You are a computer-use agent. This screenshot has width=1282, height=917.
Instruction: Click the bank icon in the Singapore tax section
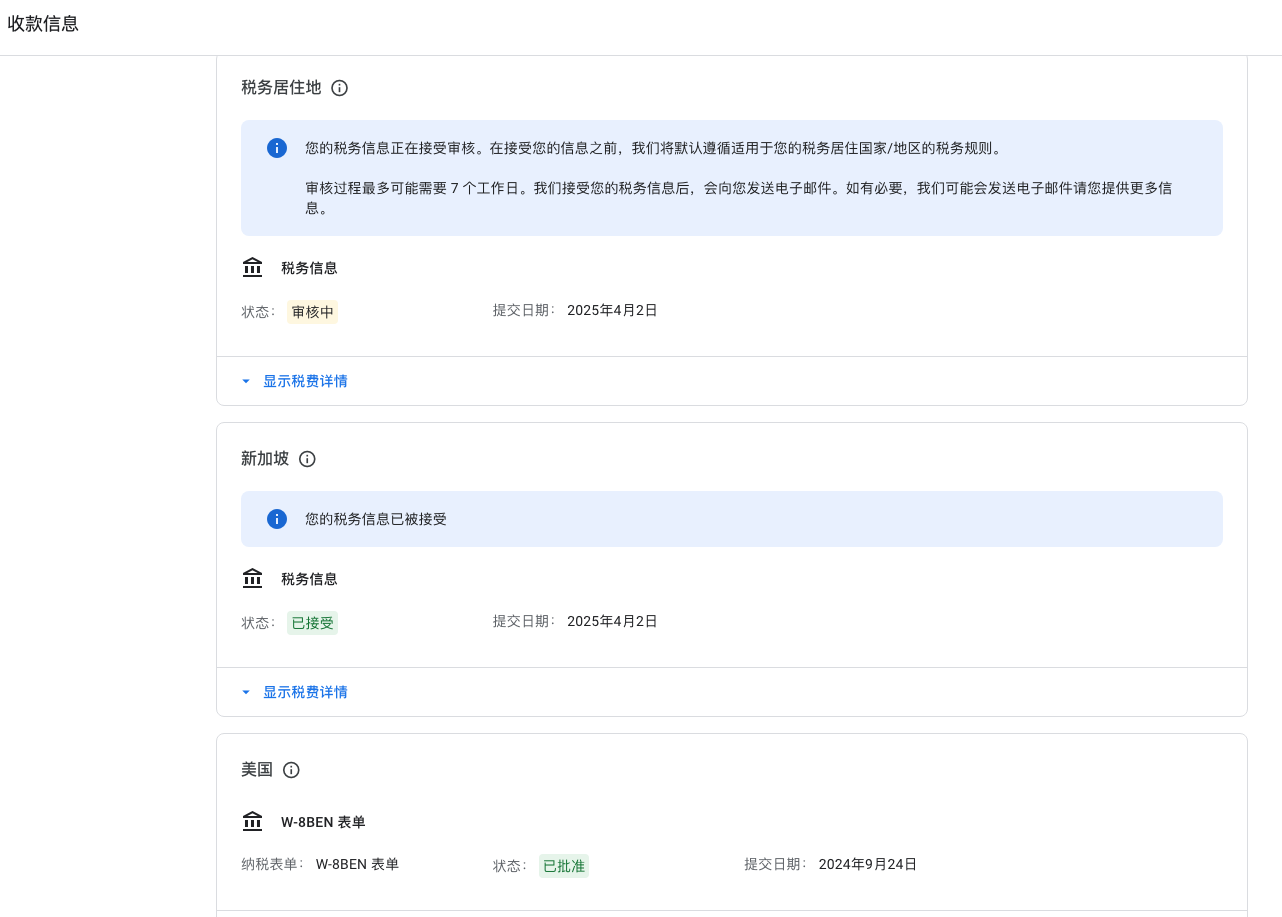[x=252, y=578]
